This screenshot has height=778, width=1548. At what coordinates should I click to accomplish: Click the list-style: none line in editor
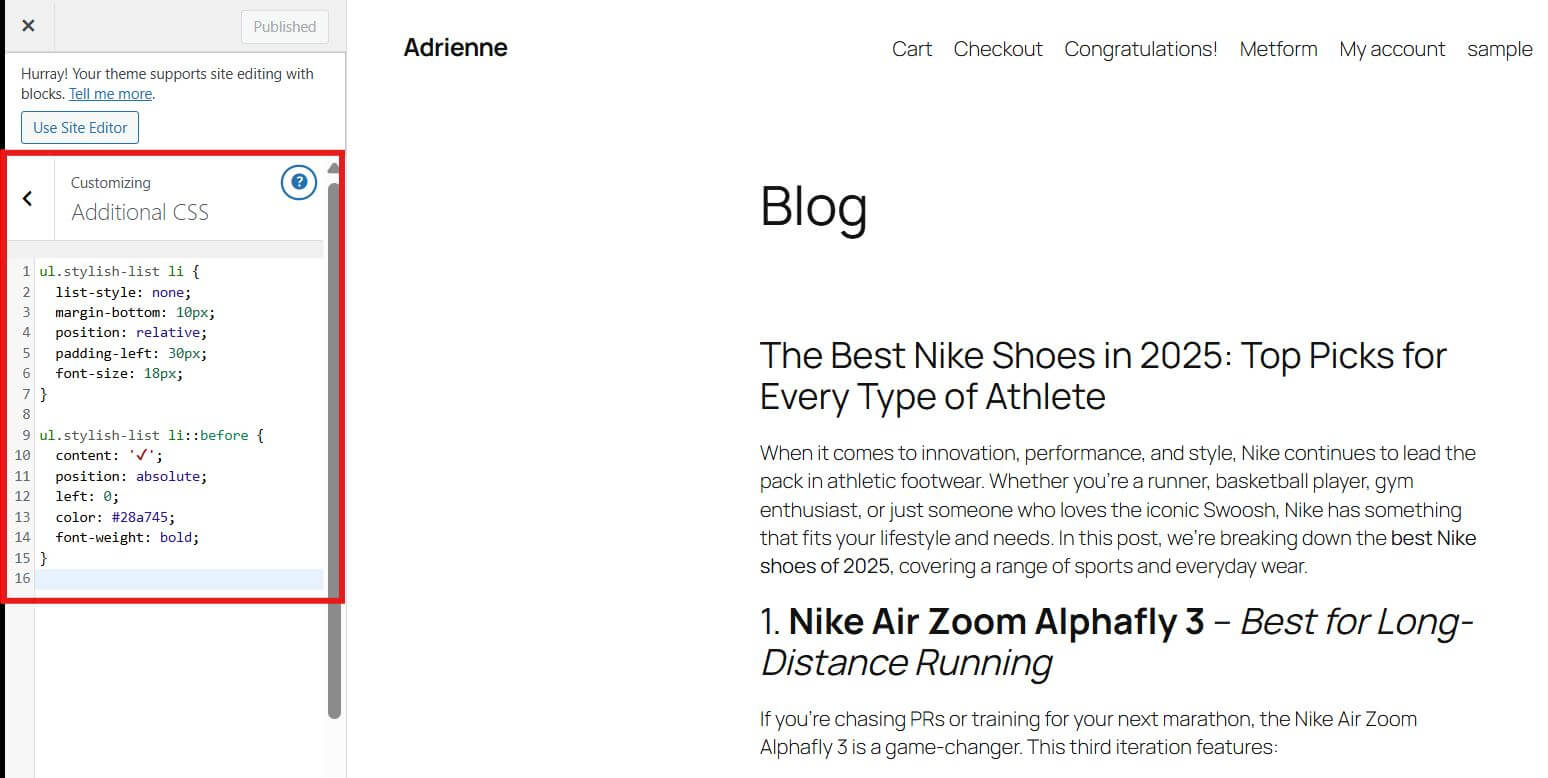(122, 292)
